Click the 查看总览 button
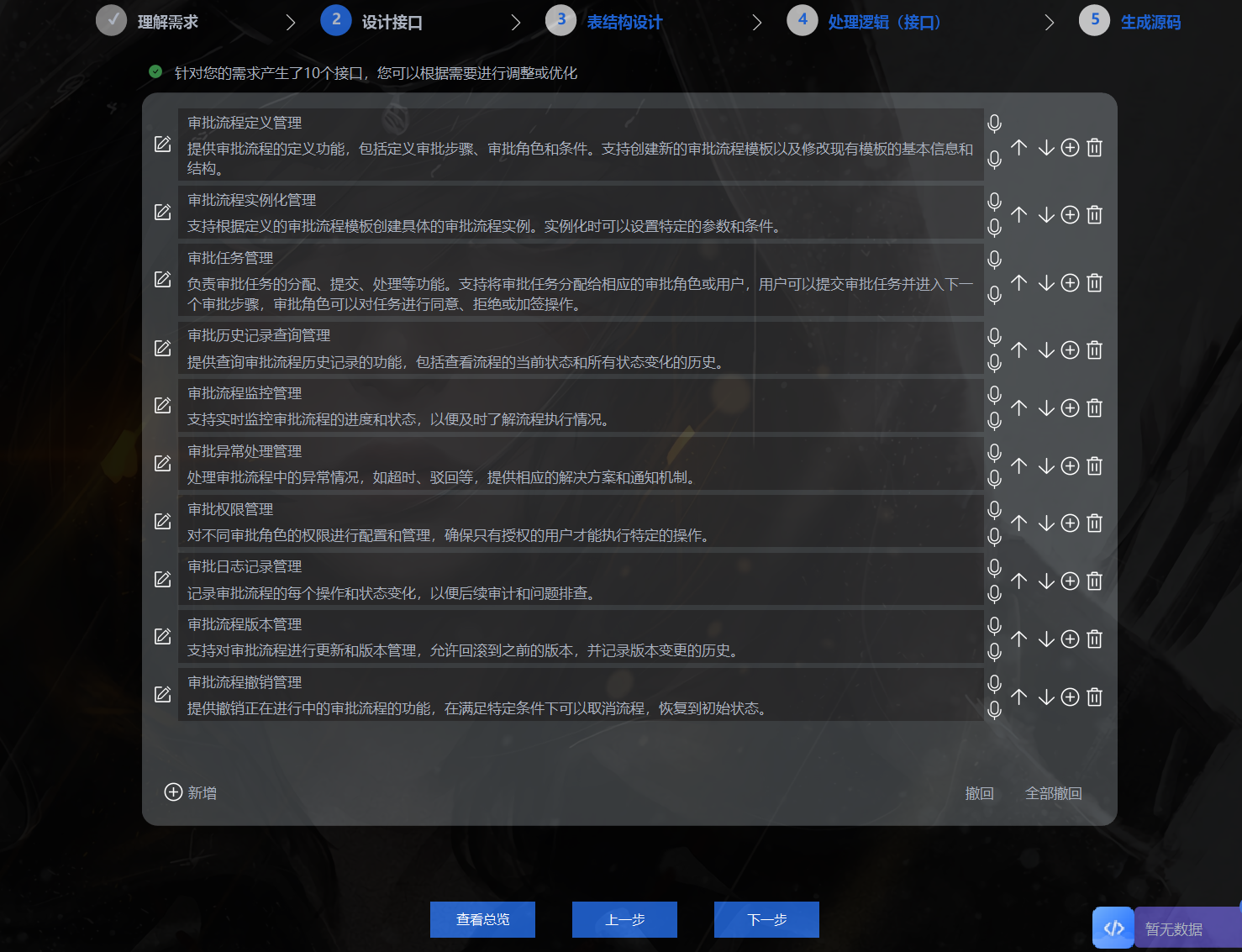Viewport: 1242px width, 952px height. 482,919
